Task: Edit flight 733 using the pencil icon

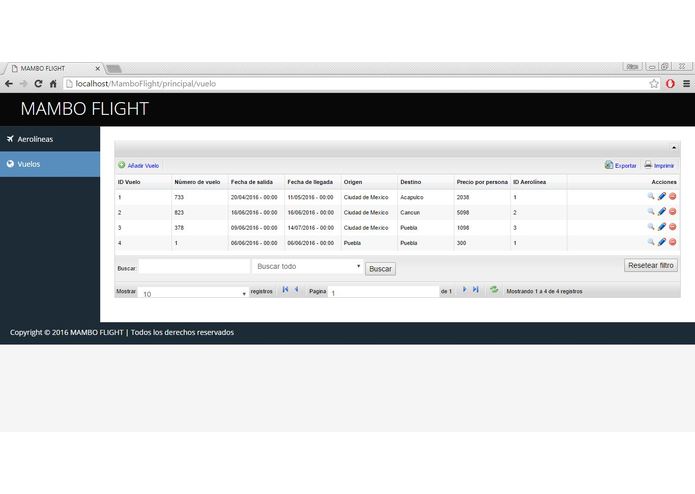Action: 662,196
